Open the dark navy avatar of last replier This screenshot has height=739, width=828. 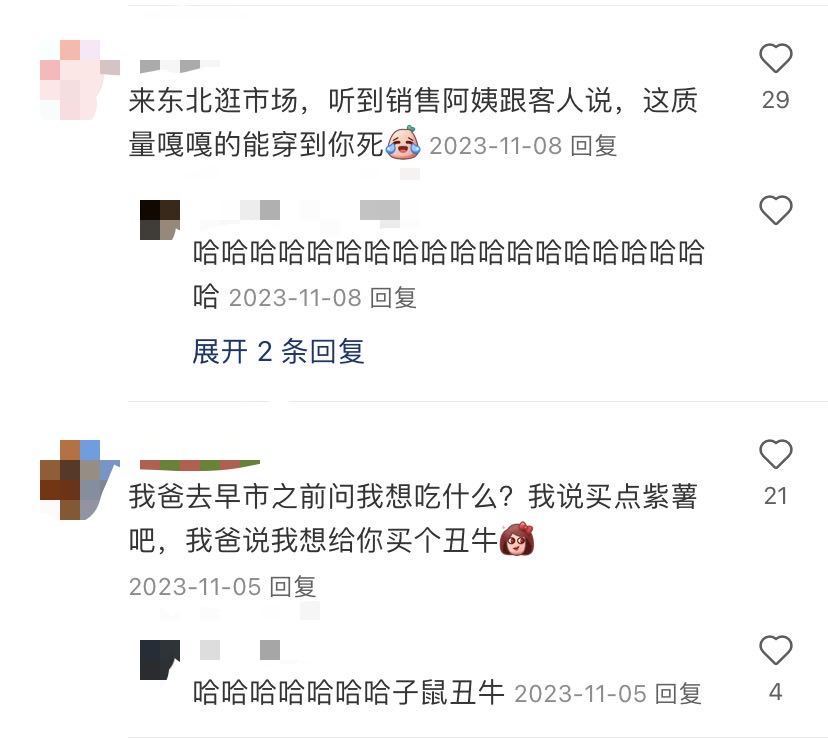click(160, 660)
